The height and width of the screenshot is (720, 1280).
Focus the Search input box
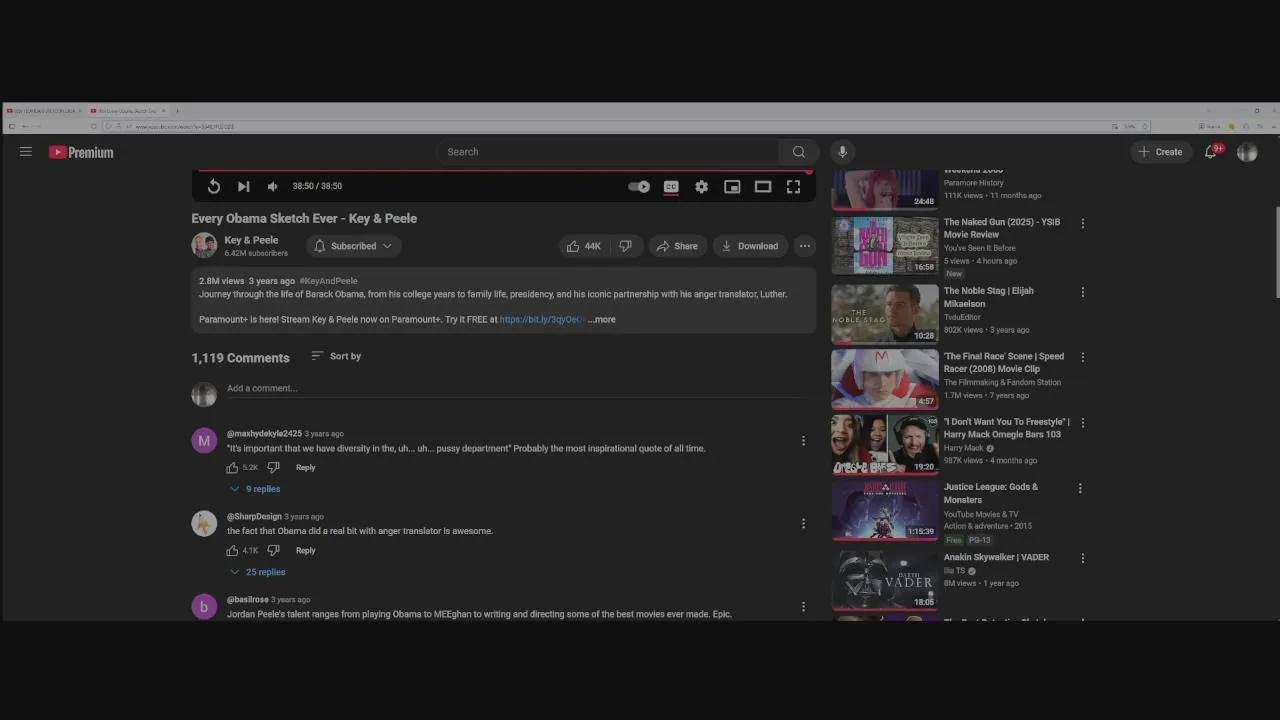tap(607, 152)
